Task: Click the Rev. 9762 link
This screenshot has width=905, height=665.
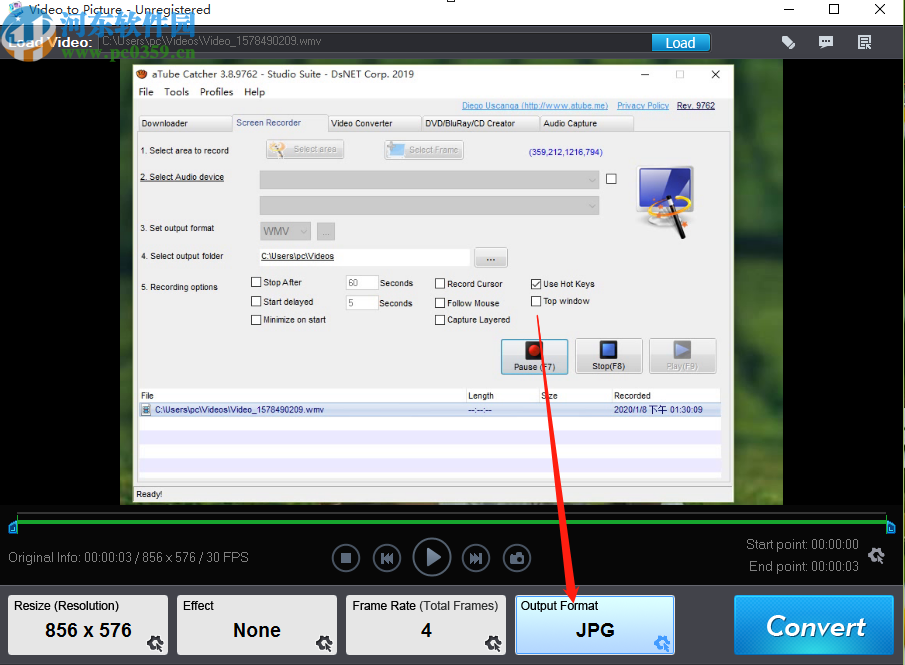Action: pyautogui.click(x=695, y=106)
